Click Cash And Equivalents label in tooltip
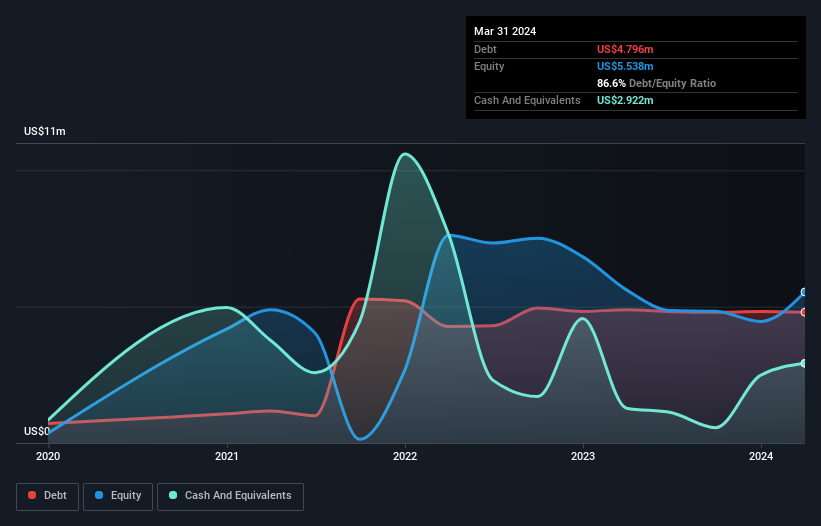 [x=527, y=100]
